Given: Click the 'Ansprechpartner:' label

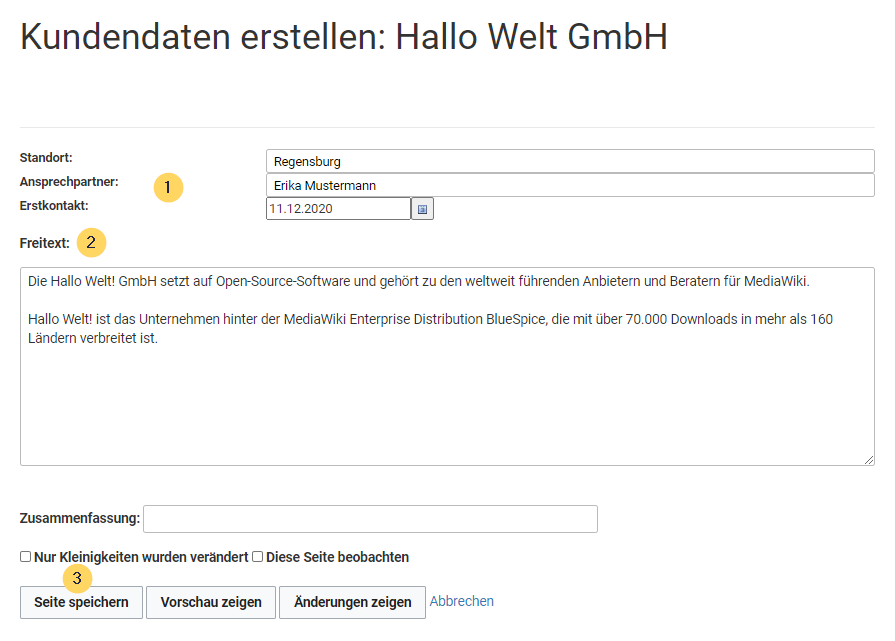Looking at the screenshot, I should pyautogui.click(x=69, y=182).
